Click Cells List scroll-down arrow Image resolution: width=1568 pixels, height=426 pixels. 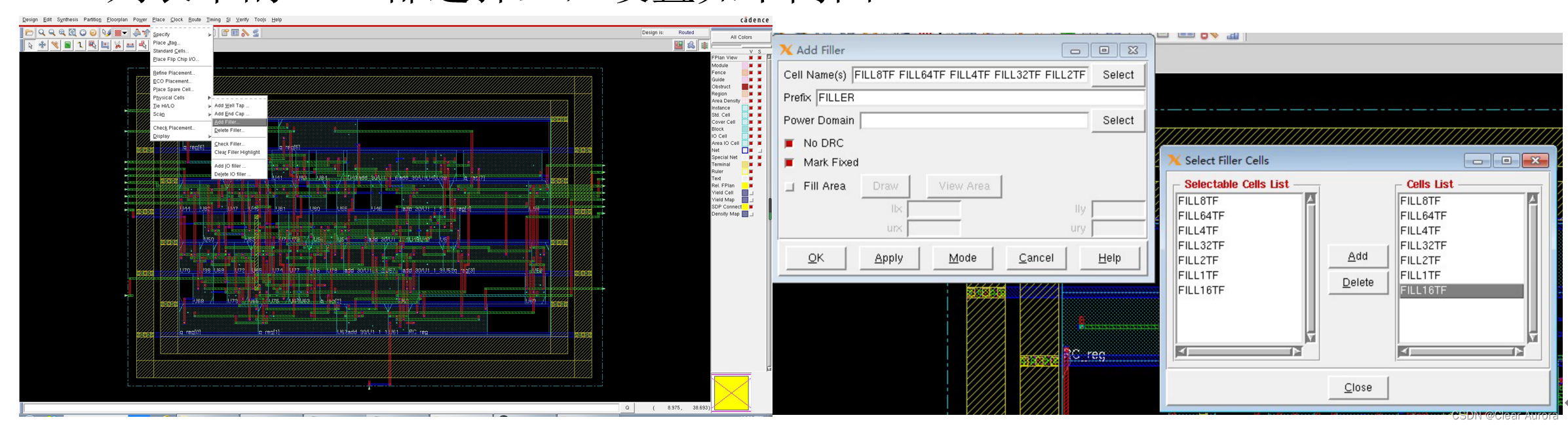coord(1533,338)
